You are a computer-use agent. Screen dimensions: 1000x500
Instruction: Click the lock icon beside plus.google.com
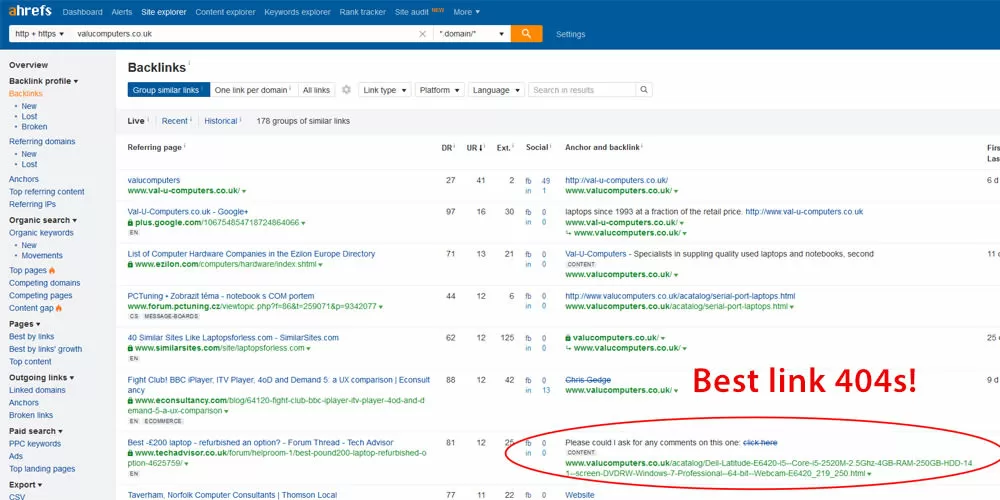[131, 222]
